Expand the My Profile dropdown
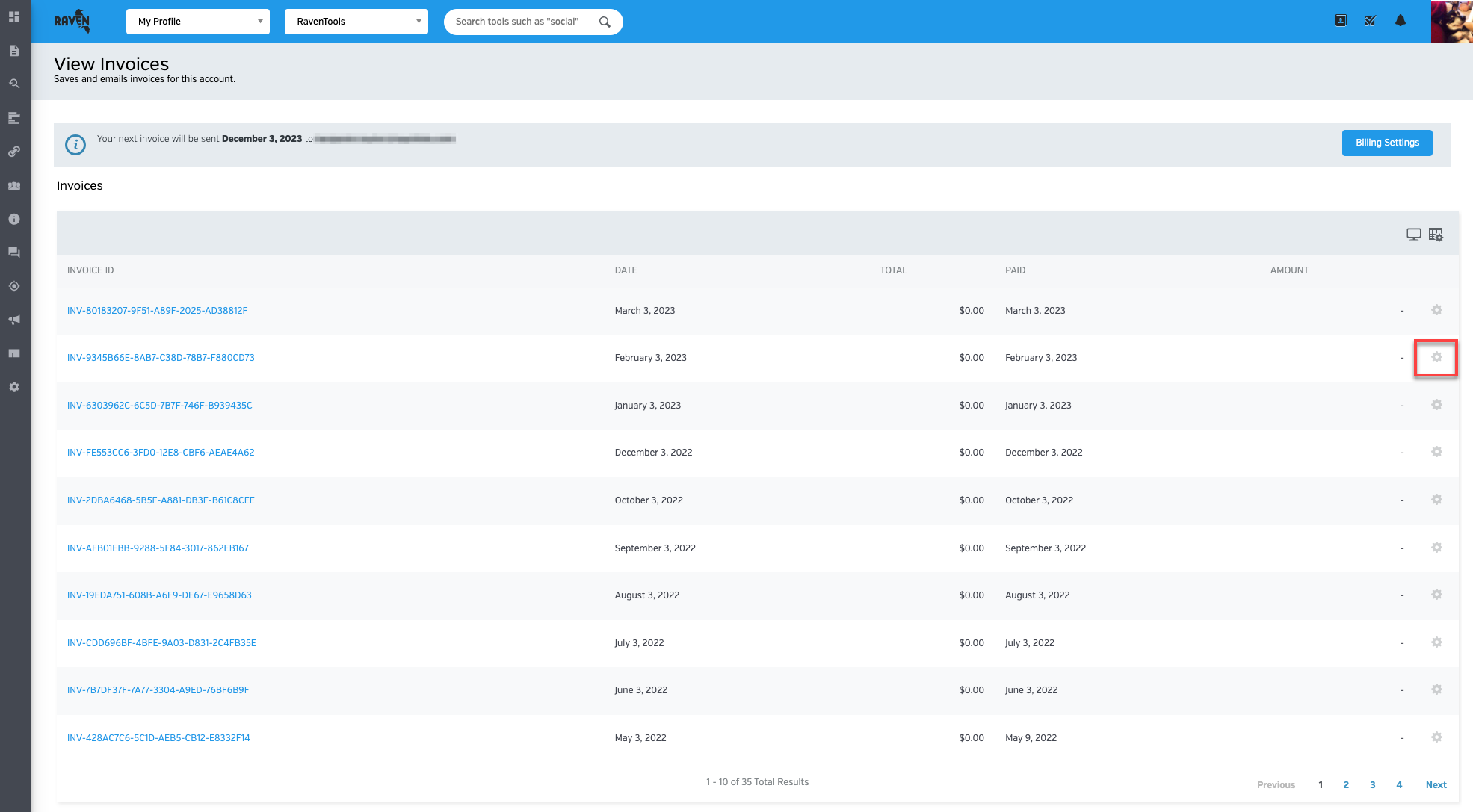Viewport: 1473px width, 812px height. pyautogui.click(x=198, y=22)
